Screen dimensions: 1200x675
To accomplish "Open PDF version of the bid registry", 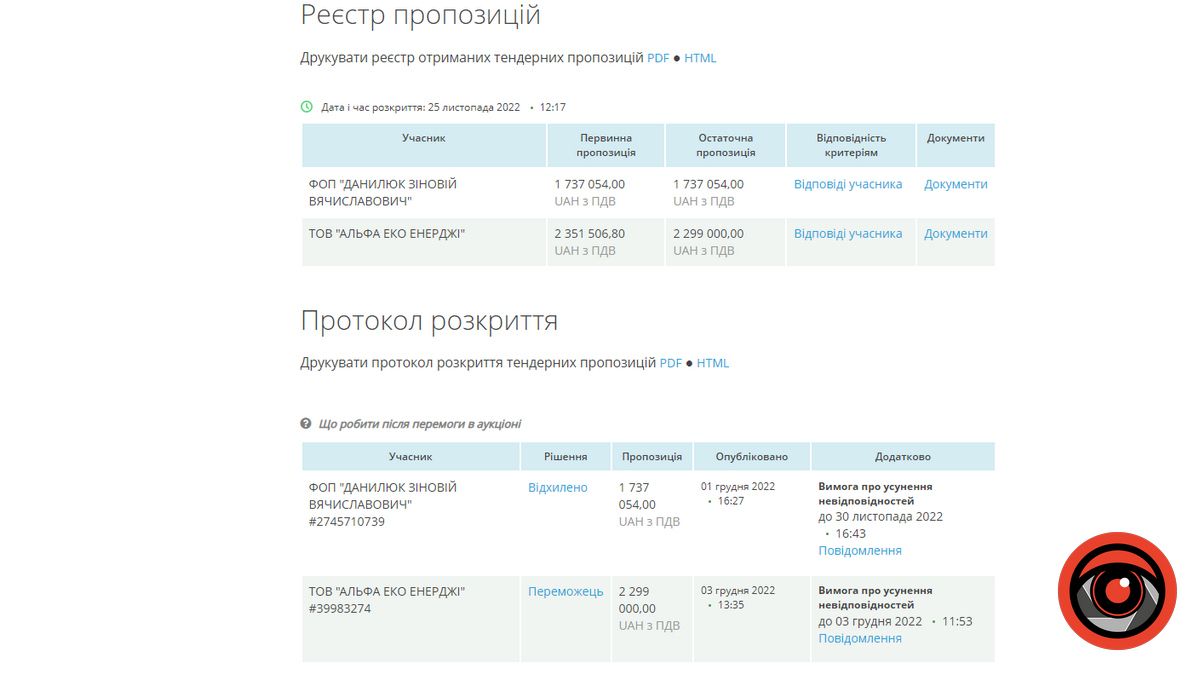I will click(x=657, y=58).
